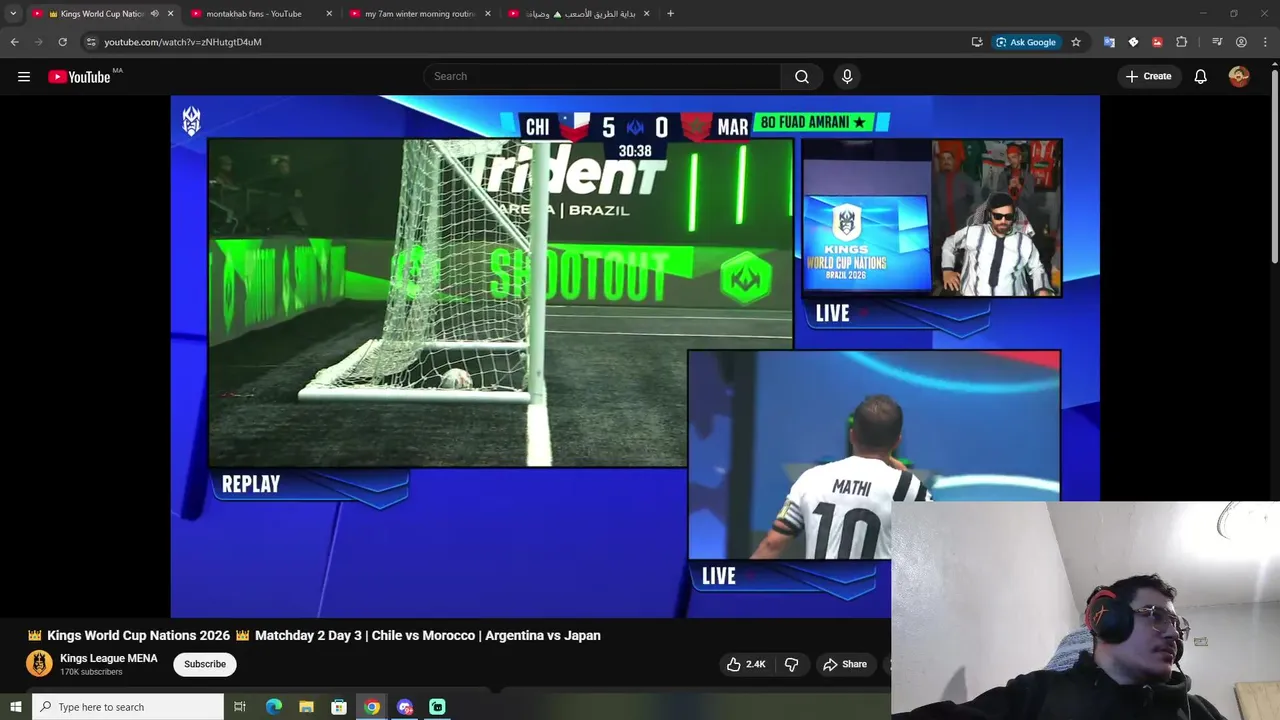Viewport: 1280px width, 720px height.
Task: View site information icon in address bar
Action: pyautogui.click(x=90, y=42)
